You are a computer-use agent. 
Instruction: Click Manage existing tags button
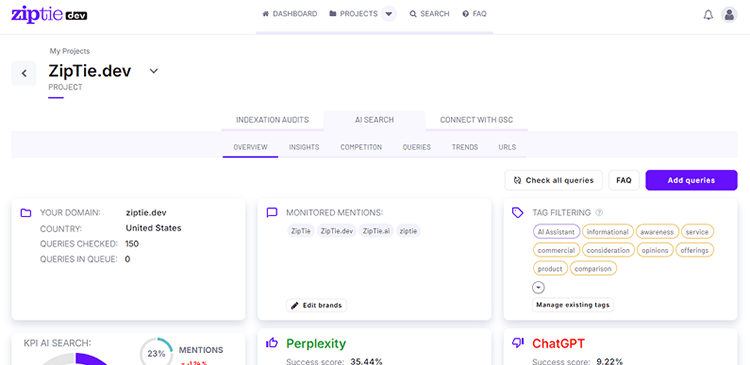click(x=573, y=305)
